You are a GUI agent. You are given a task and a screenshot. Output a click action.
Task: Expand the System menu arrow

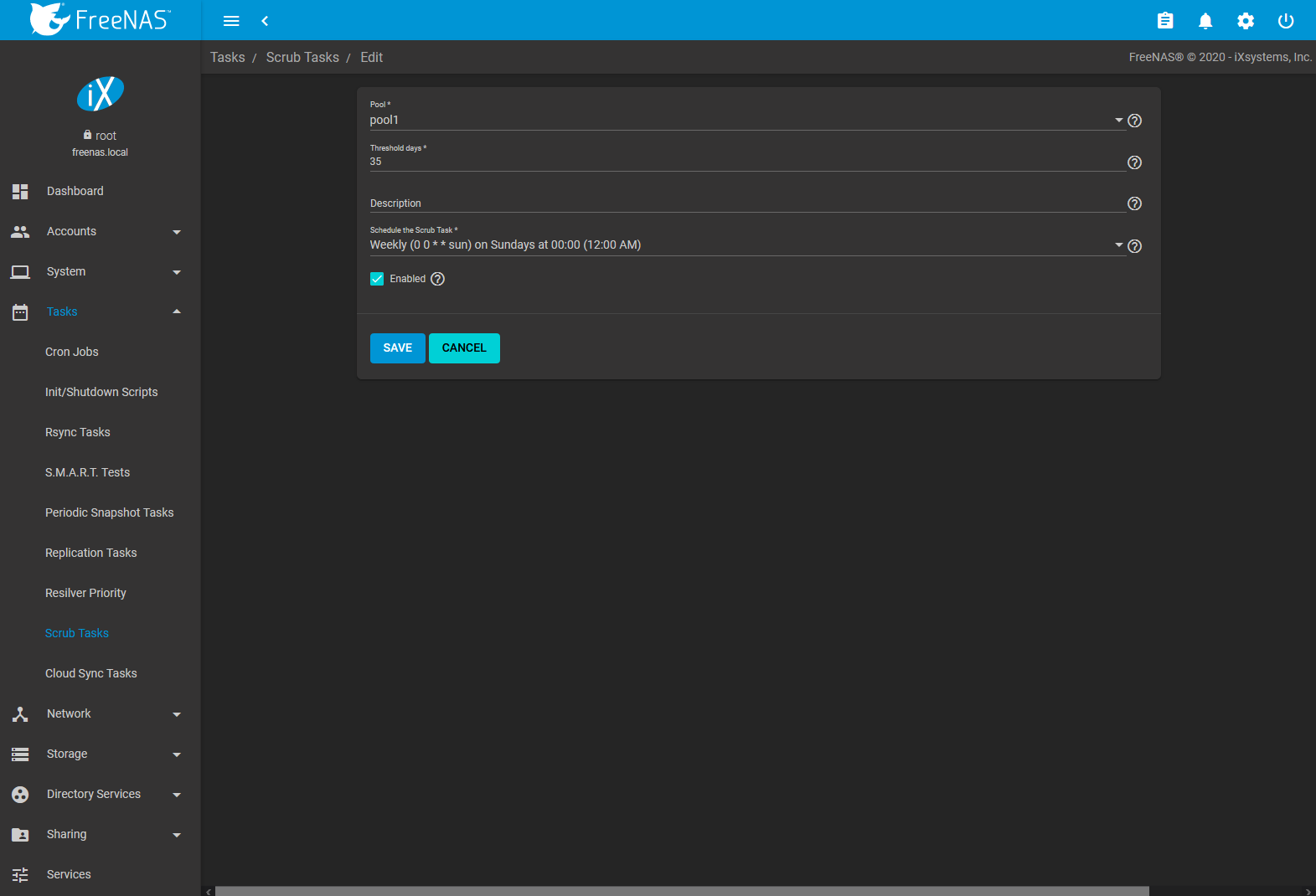coord(177,272)
